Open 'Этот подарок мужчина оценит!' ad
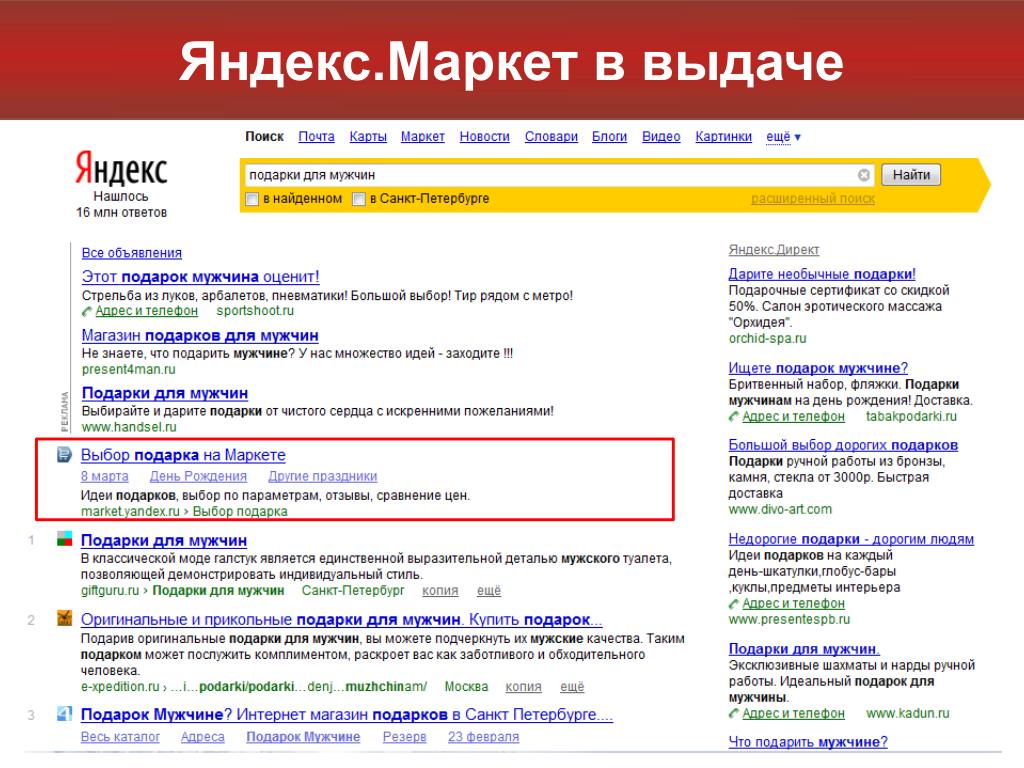 [200, 276]
